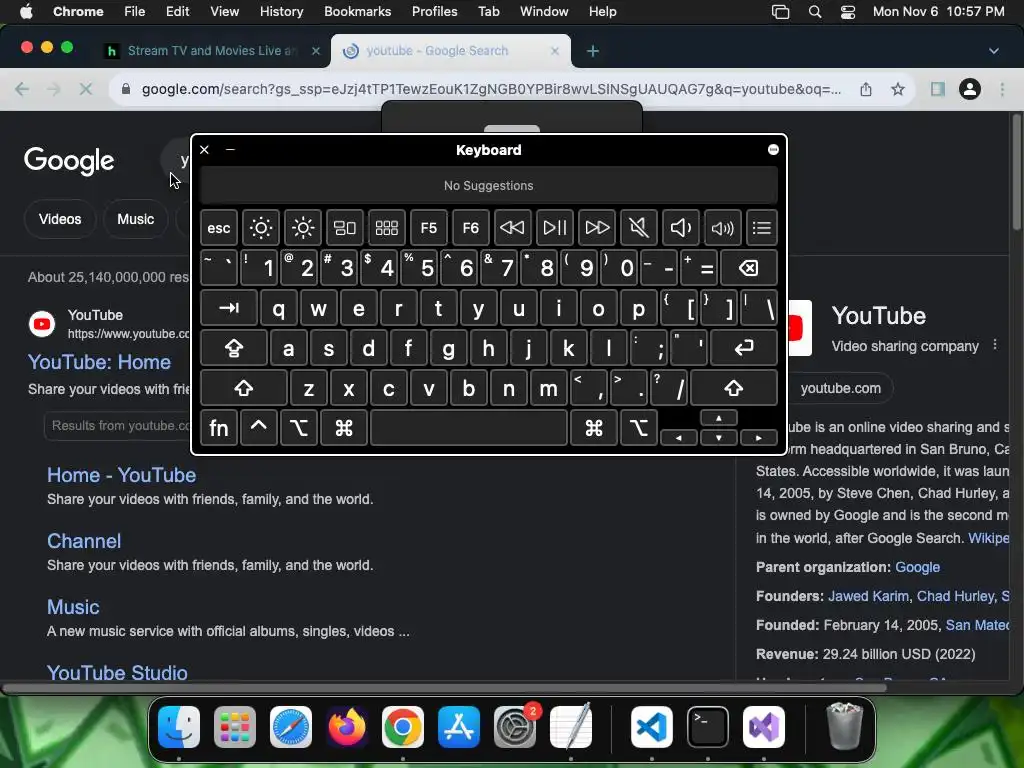This screenshot has width=1024, height=768.
Task: Toggle the right shift key on the keyboard panel
Action: point(733,388)
